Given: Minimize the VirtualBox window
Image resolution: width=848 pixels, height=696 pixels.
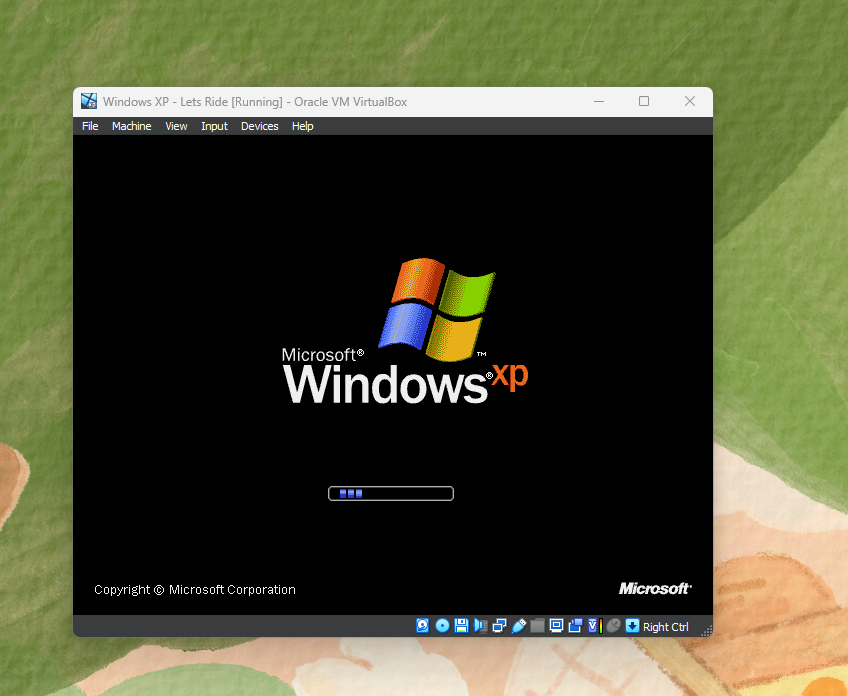Looking at the screenshot, I should [599, 102].
